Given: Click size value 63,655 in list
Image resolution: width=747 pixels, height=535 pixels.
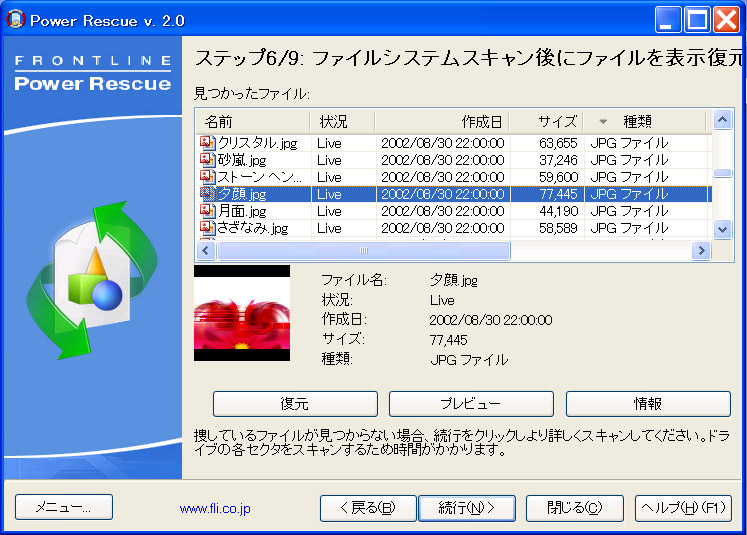Looking at the screenshot, I should coord(558,143).
